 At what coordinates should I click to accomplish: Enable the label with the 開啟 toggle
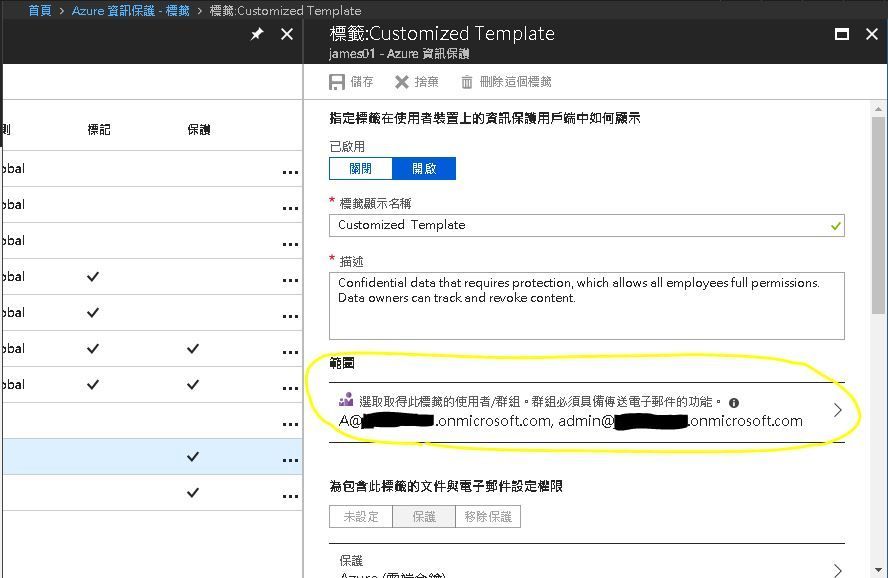[424, 168]
